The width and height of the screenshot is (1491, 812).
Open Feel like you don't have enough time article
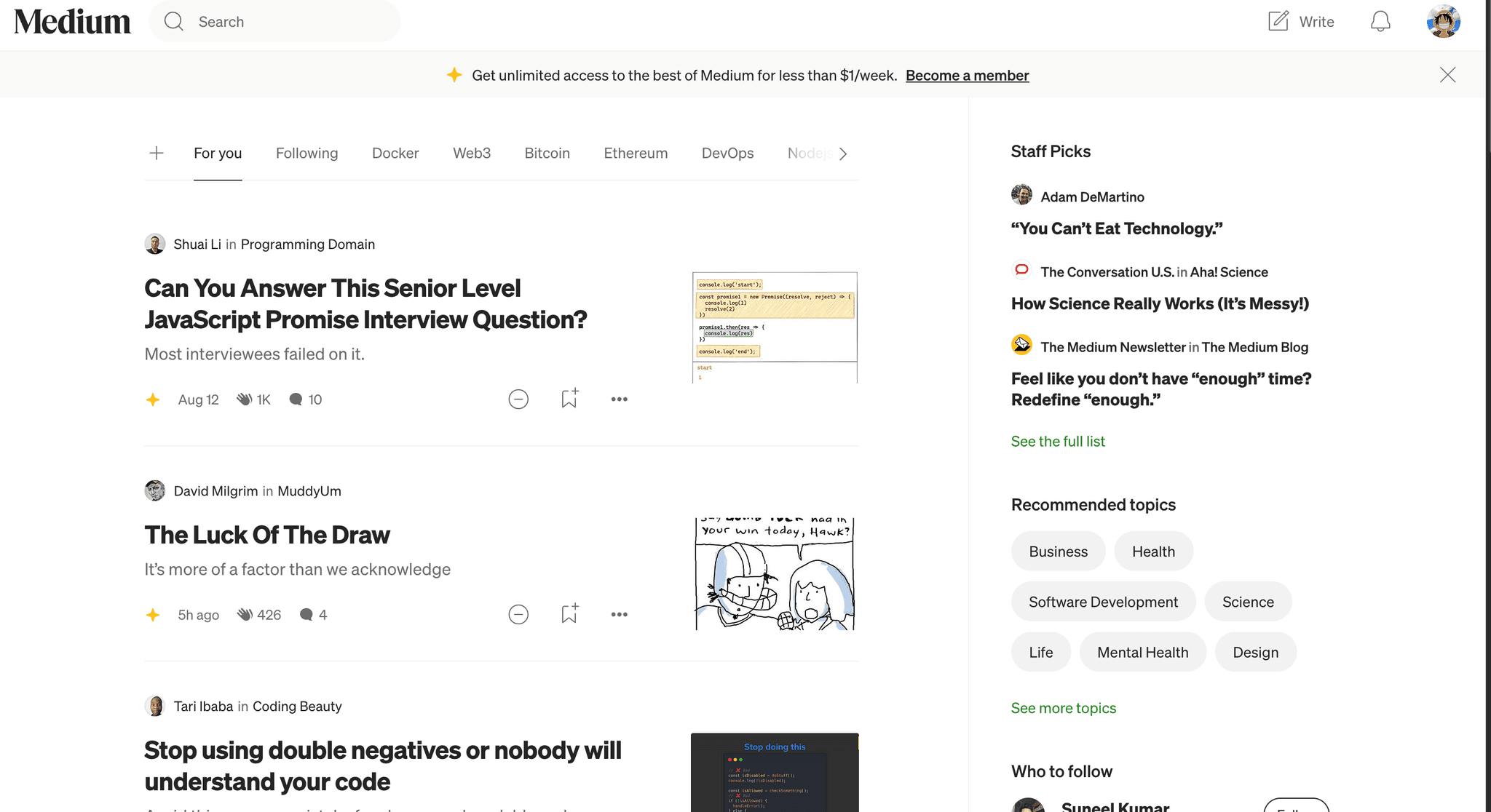(x=1161, y=389)
